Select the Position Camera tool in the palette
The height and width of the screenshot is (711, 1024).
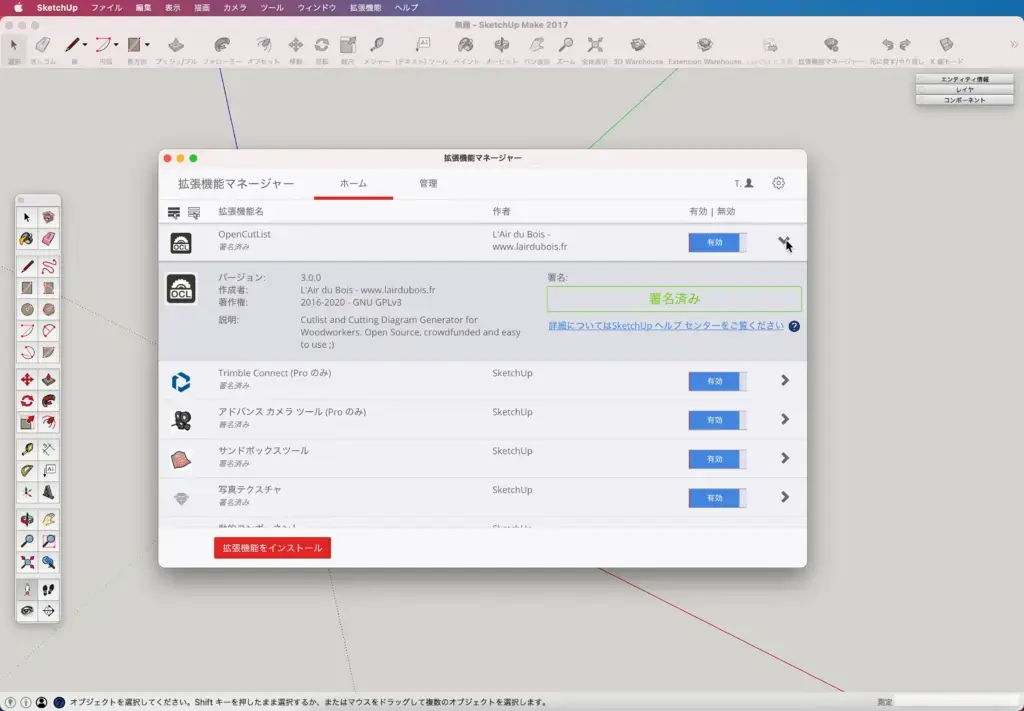[27, 590]
